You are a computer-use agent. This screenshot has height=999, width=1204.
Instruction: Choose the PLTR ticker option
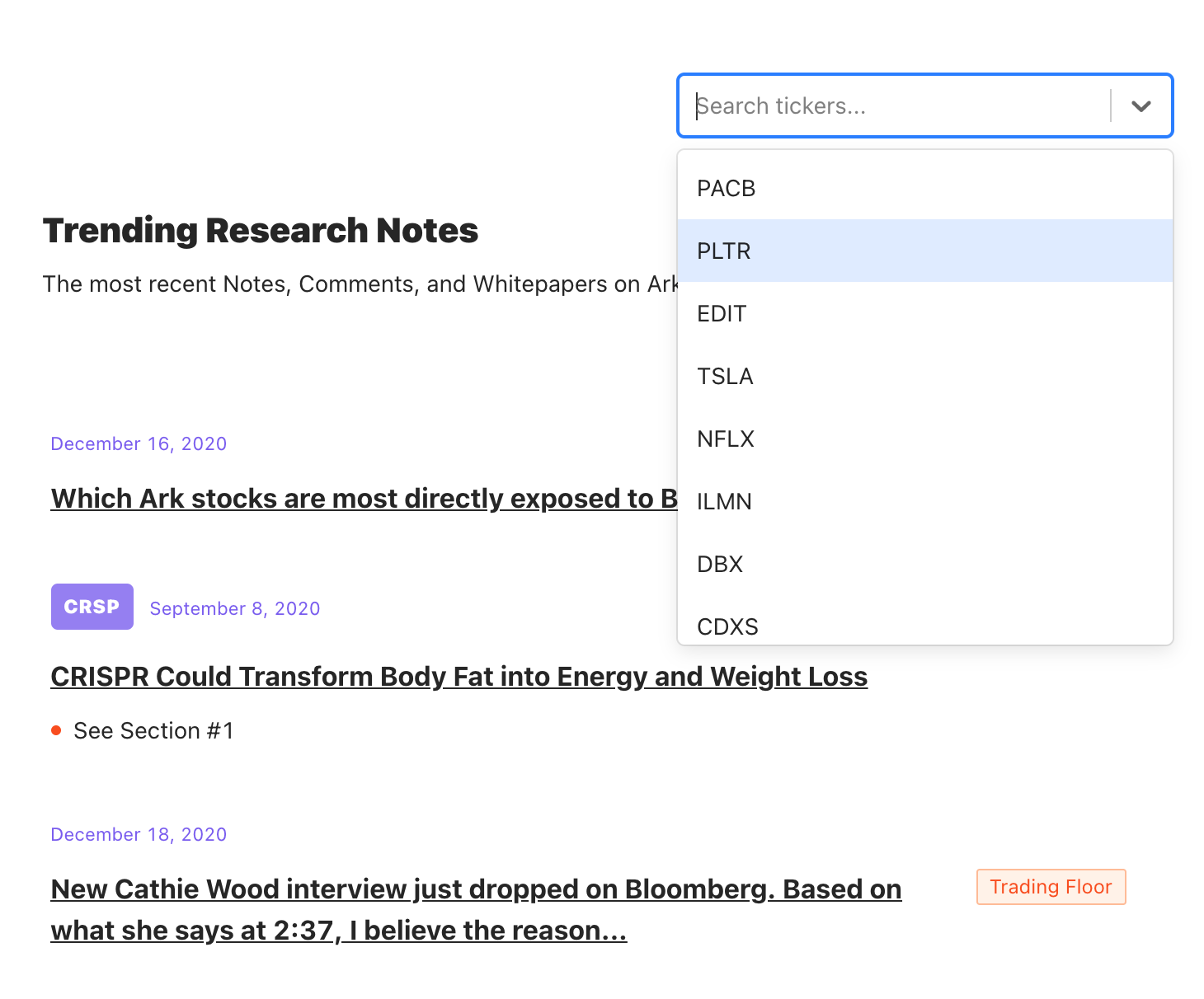pyautogui.click(x=924, y=251)
